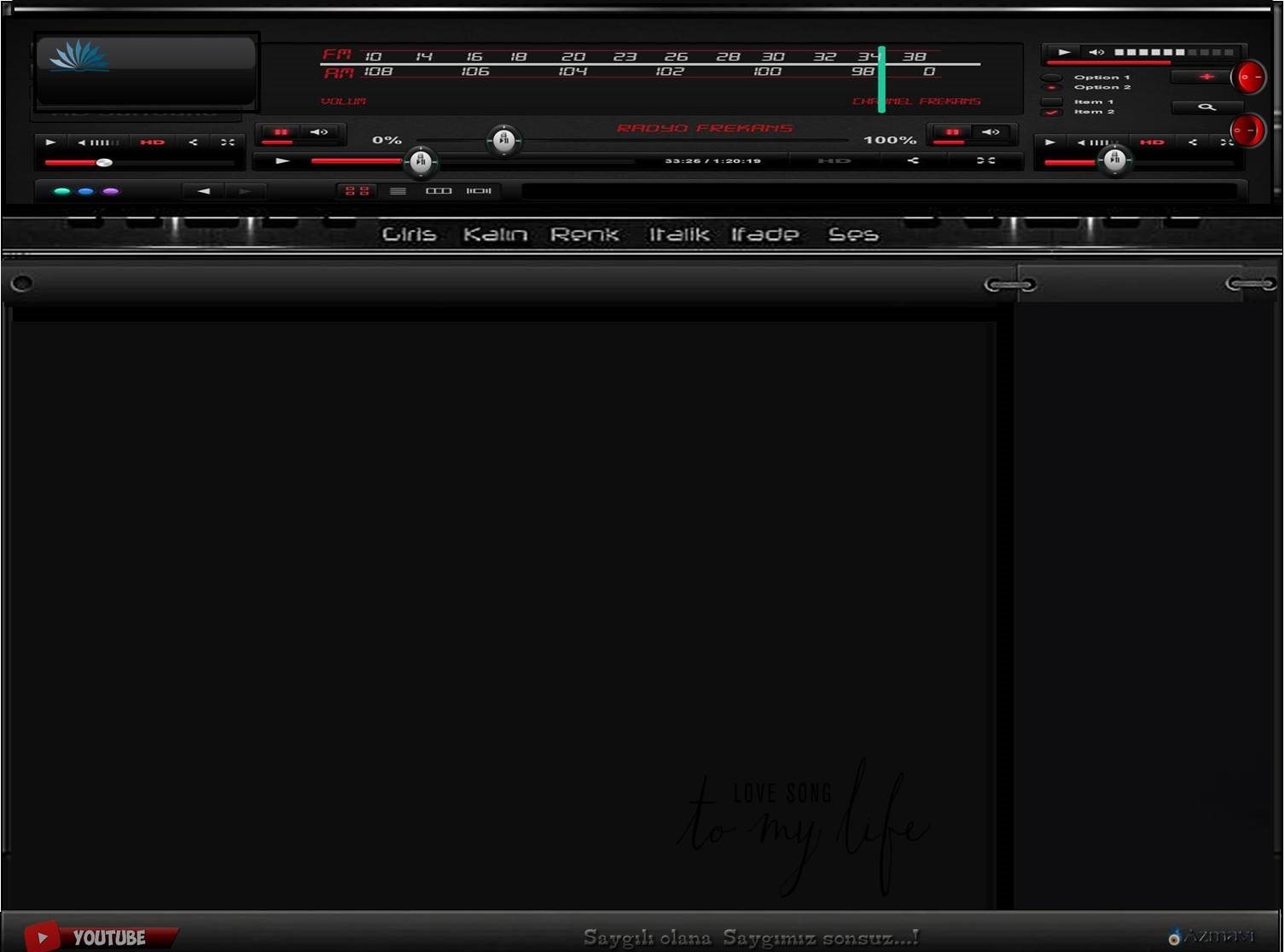Click the empty black text field in toolbar
This screenshot has width=1285, height=952.
879,191
